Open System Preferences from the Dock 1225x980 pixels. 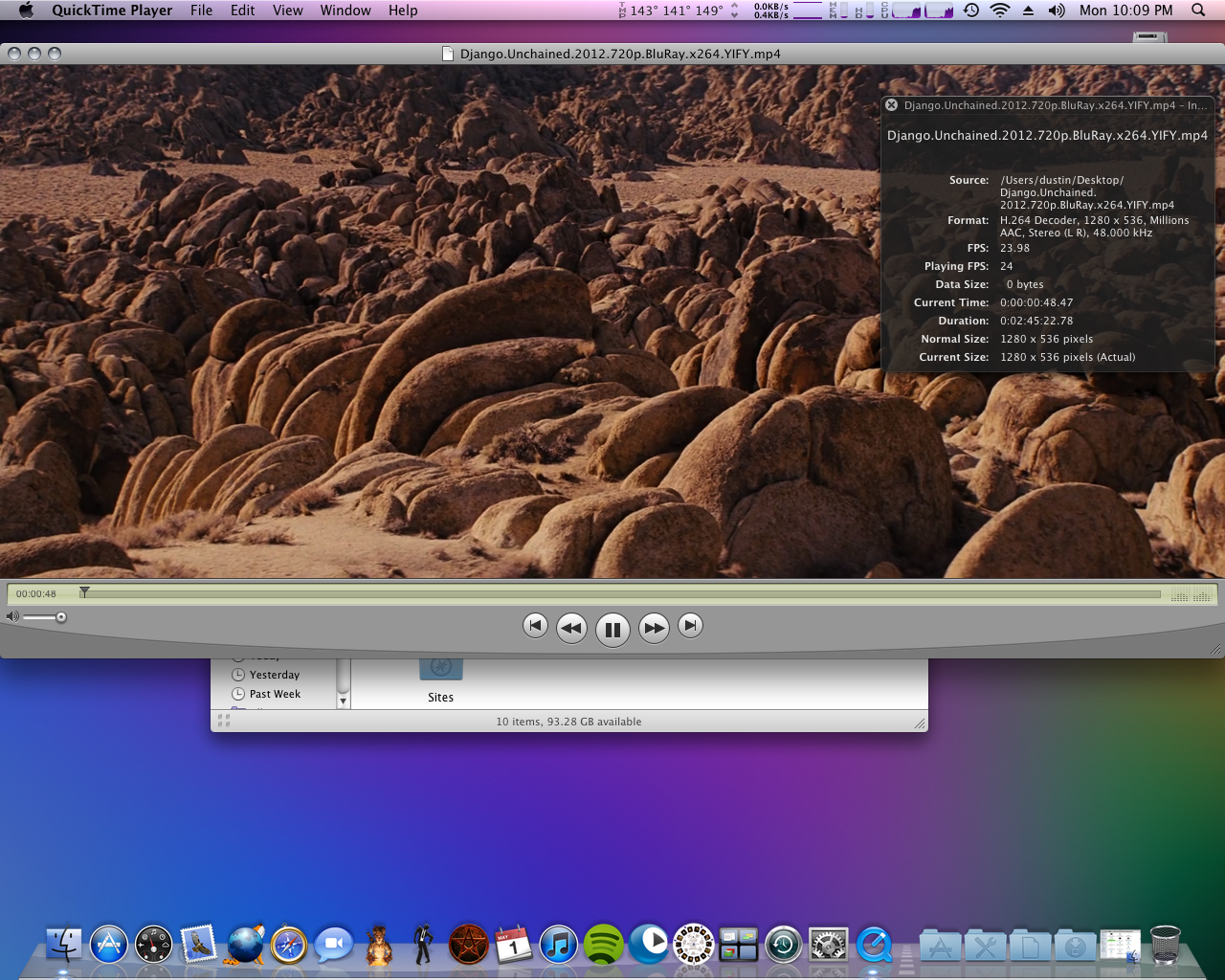829,946
